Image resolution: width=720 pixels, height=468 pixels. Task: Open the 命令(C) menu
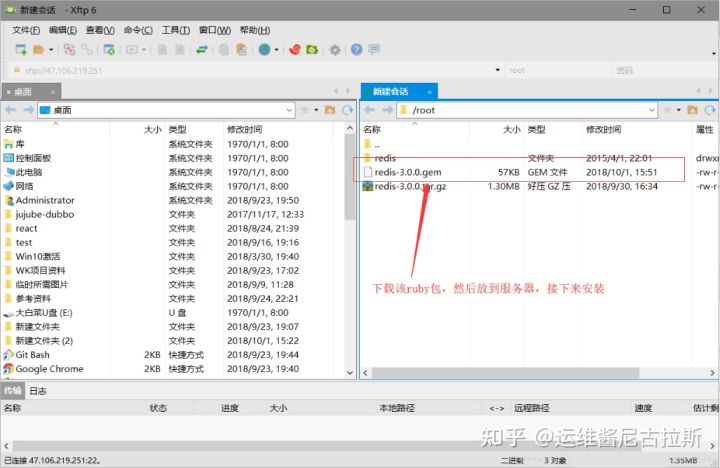coord(138,30)
